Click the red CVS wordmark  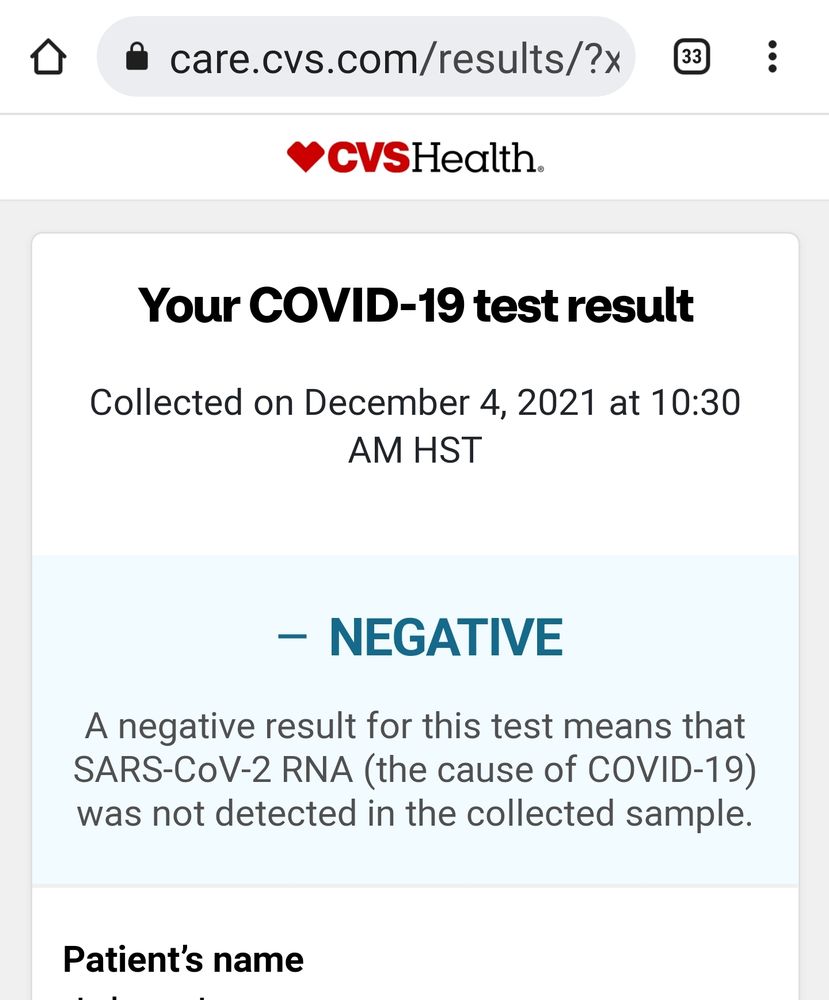tap(369, 158)
